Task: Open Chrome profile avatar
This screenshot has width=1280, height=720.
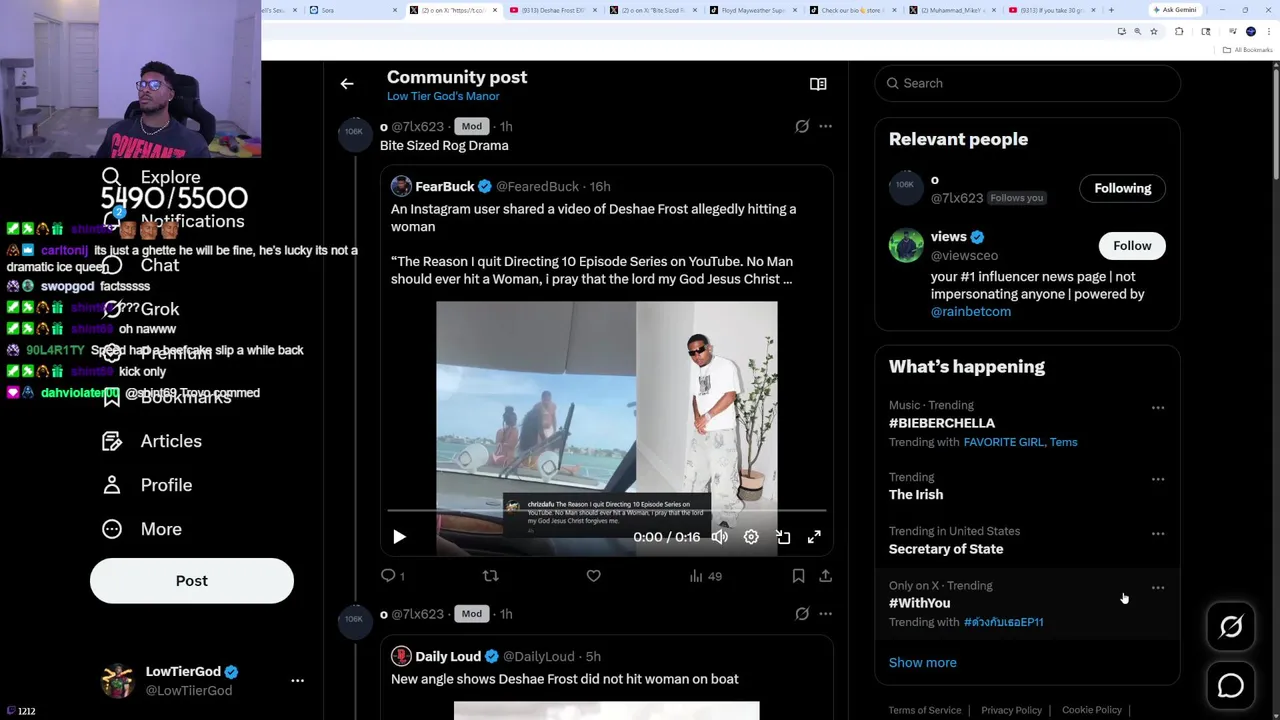Action: point(1251,32)
